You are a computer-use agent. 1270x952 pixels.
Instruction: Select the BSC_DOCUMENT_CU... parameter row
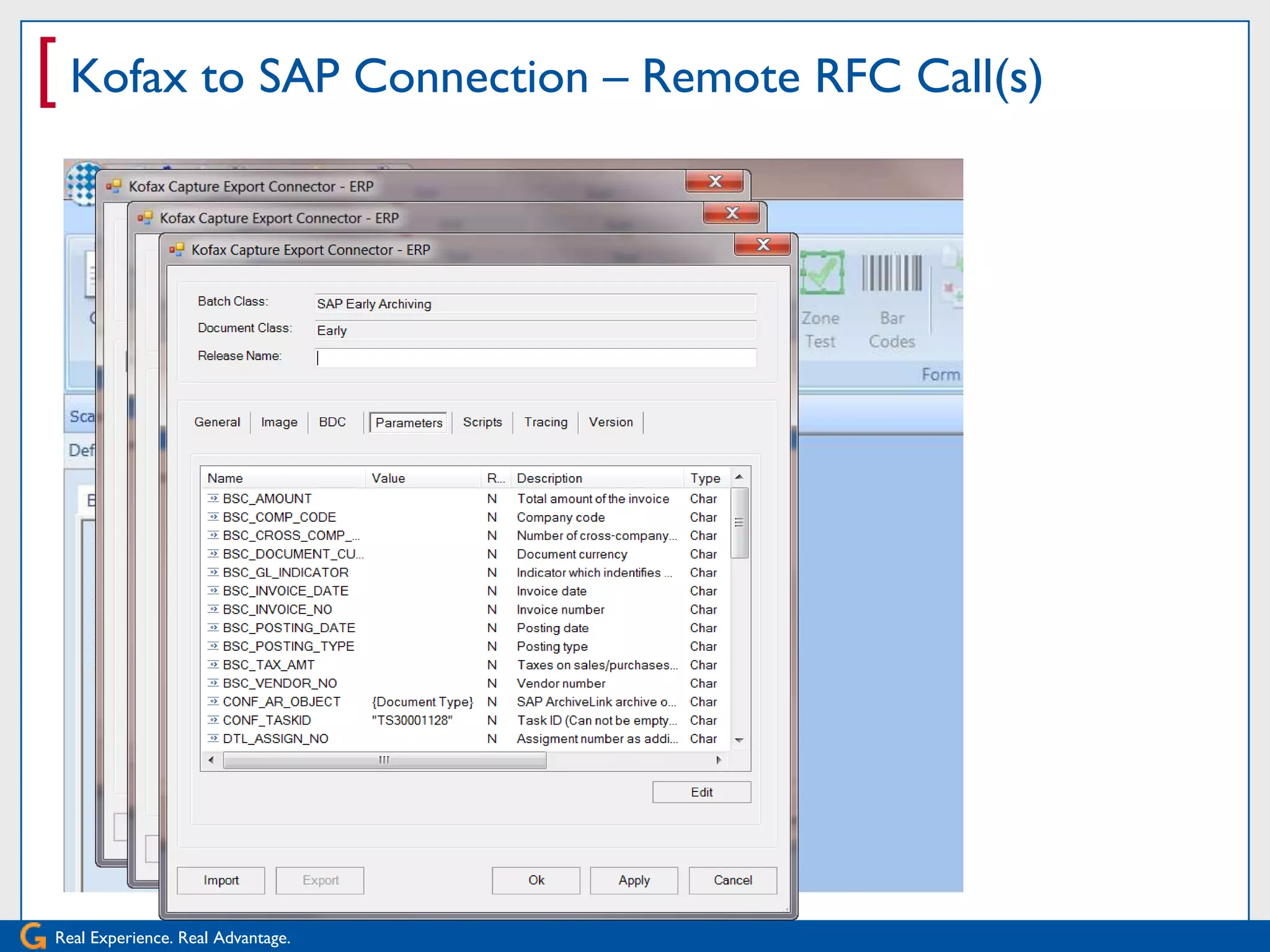tap(466, 554)
